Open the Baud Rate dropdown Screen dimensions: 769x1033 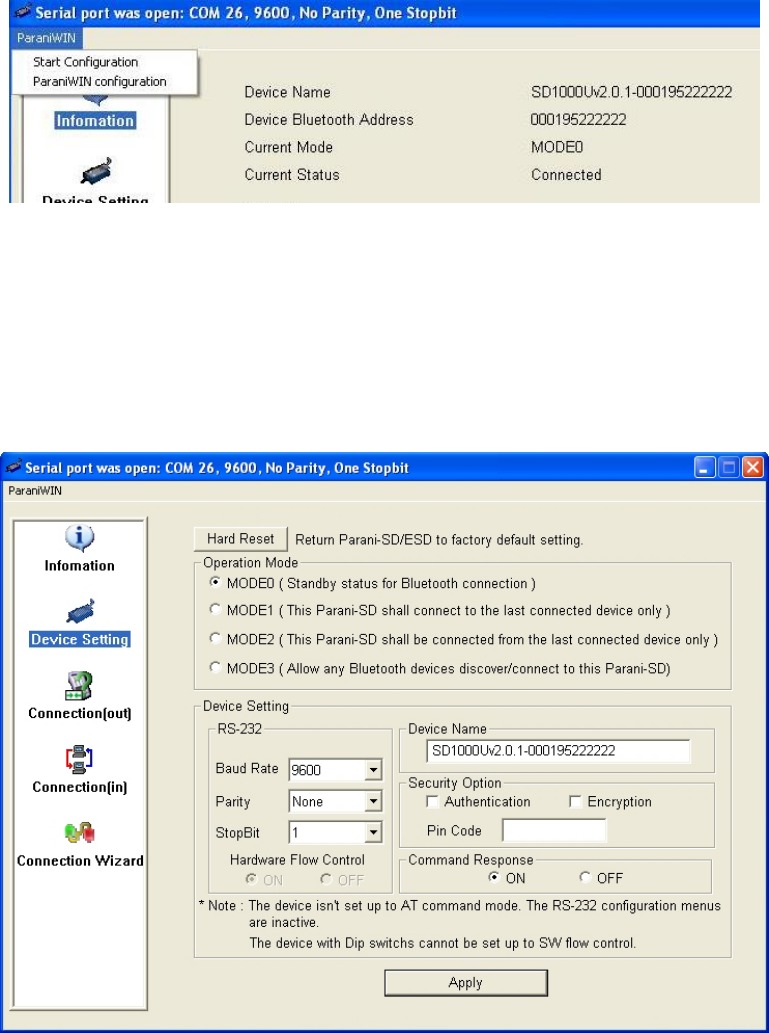374,769
